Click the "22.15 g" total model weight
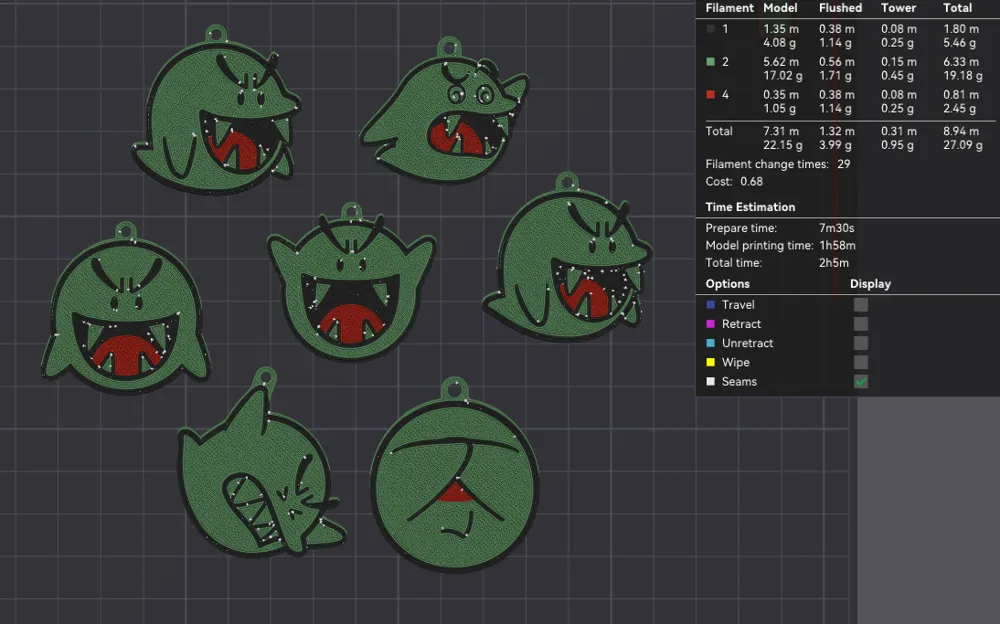 pos(783,145)
